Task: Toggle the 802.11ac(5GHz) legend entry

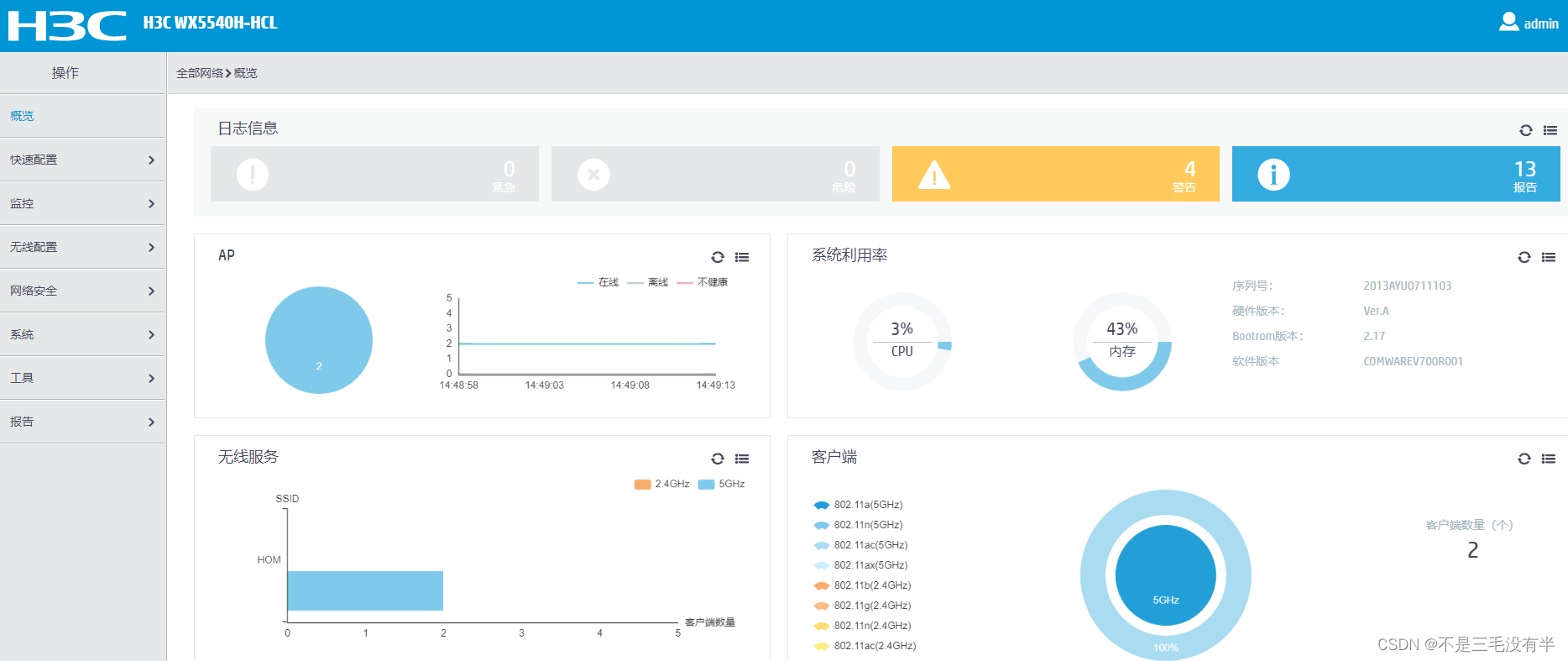Action: click(x=860, y=545)
